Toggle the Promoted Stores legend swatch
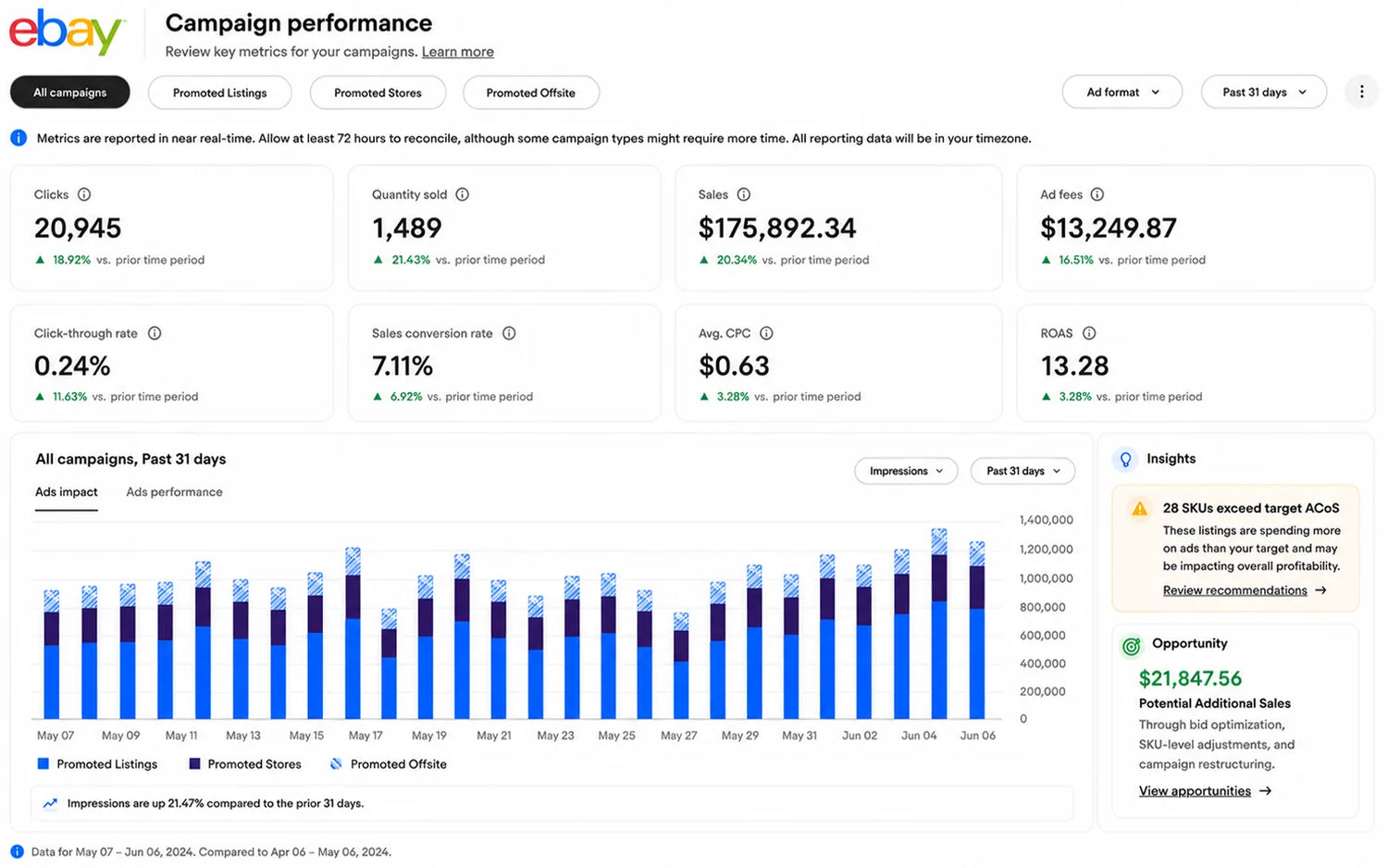 [x=194, y=764]
